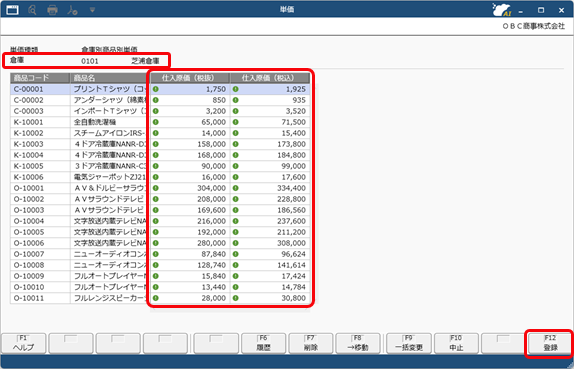Click F1 ヘルプ button

pos(23,343)
